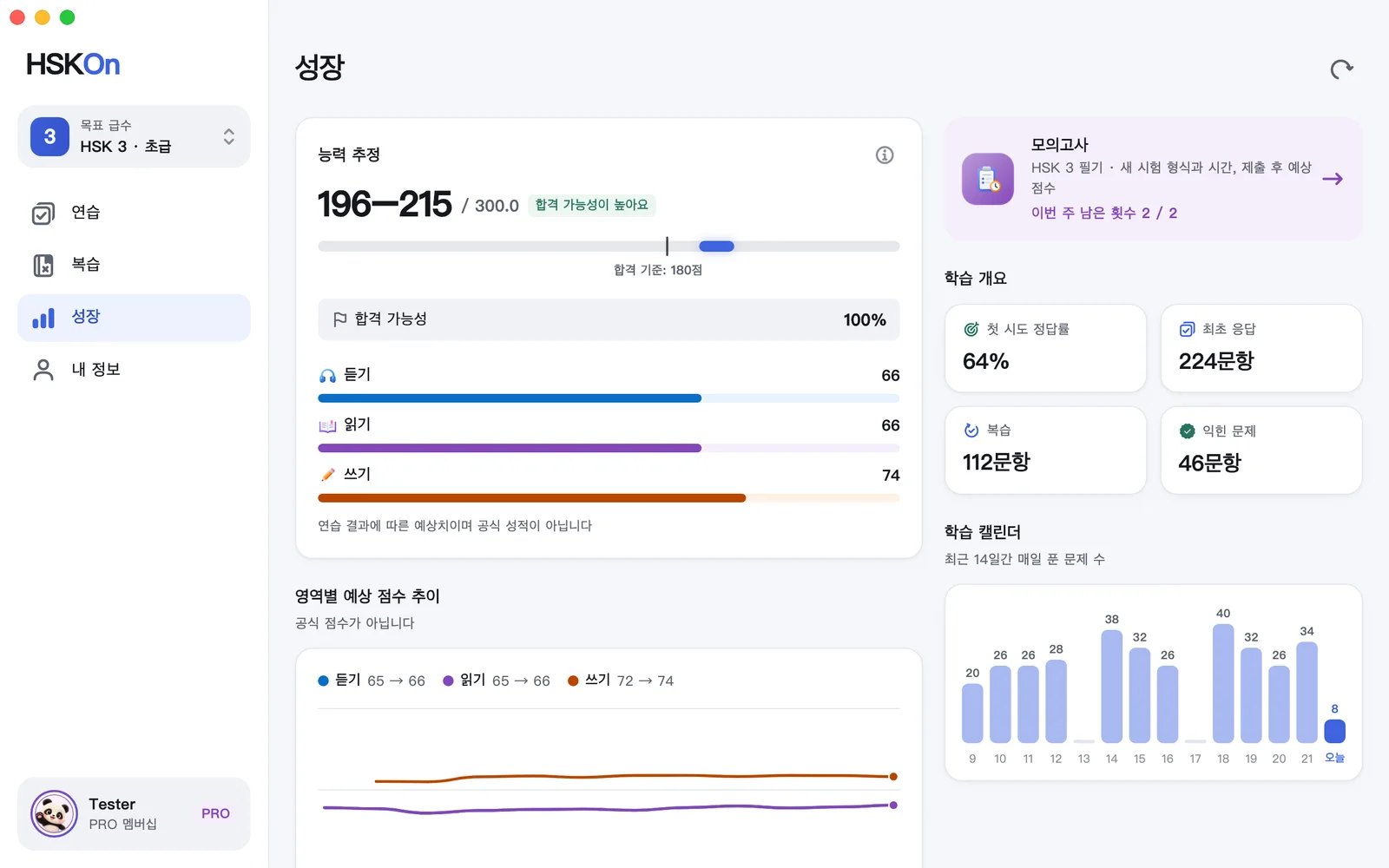Screen dimensions: 1389x868
Task: Refresh the growth page with reload icon
Action: tap(1342, 69)
